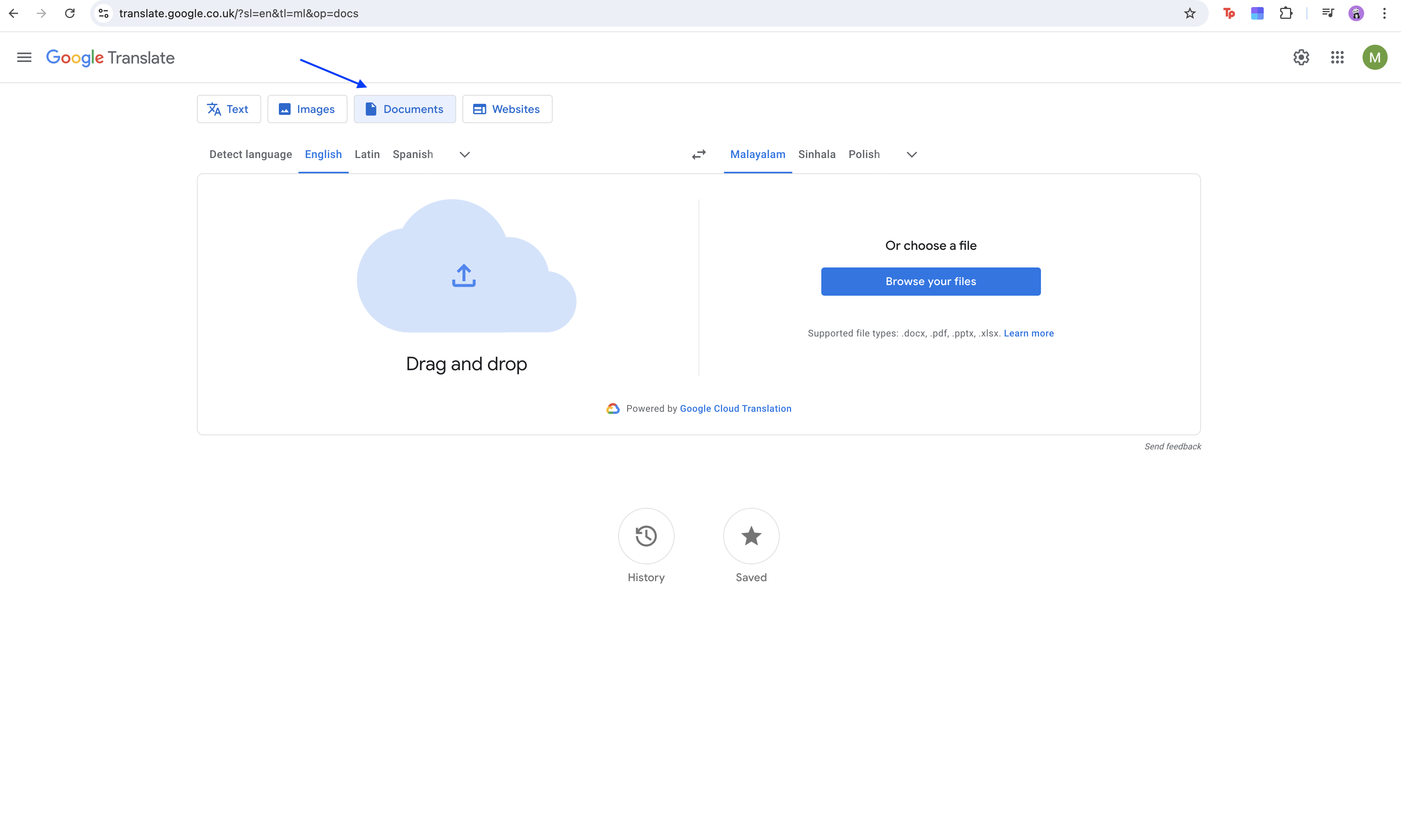Select Polish as target language

(x=864, y=155)
